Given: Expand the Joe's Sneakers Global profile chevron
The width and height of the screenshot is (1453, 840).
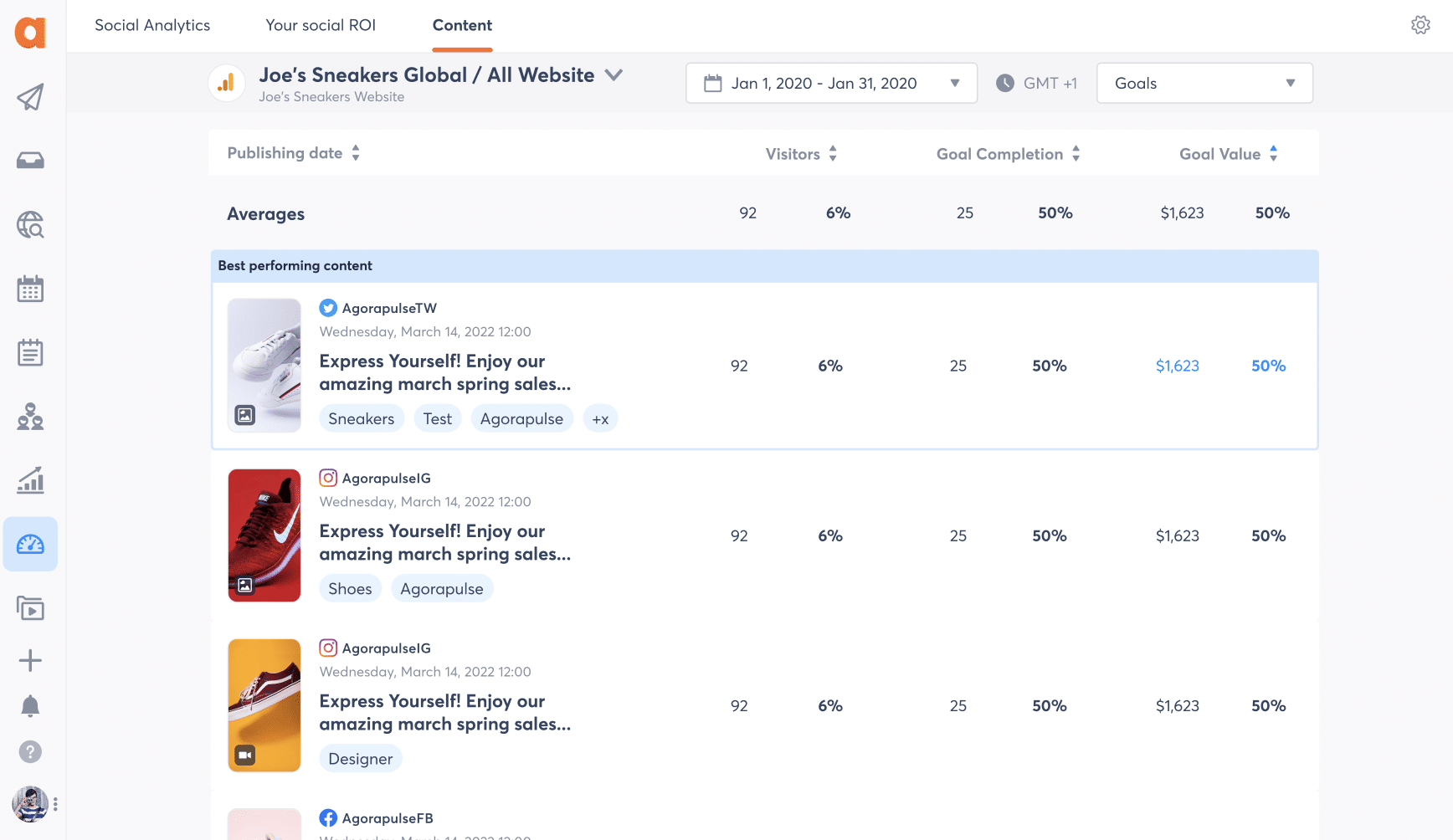Looking at the screenshot, I should (614, 75).
